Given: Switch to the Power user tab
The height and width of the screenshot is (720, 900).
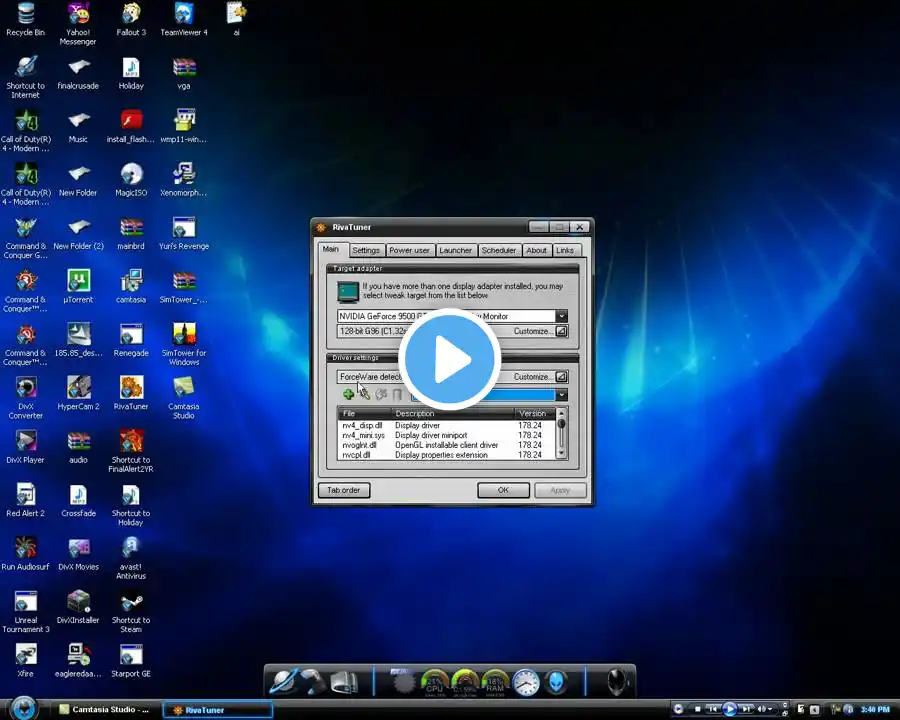Looking at the screenshot, I should point(409,250).
